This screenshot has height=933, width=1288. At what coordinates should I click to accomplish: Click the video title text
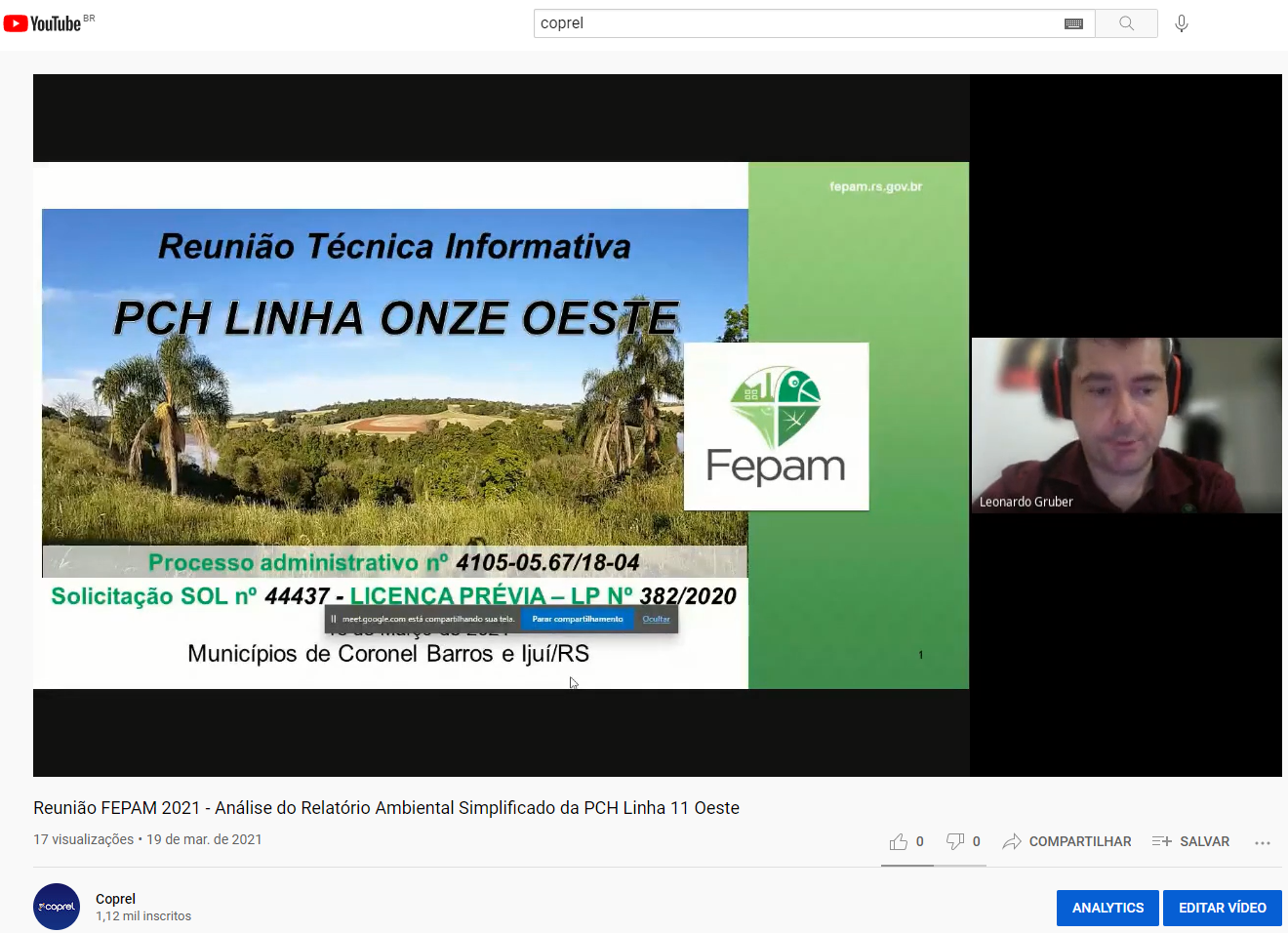click(x=386, y=808)
